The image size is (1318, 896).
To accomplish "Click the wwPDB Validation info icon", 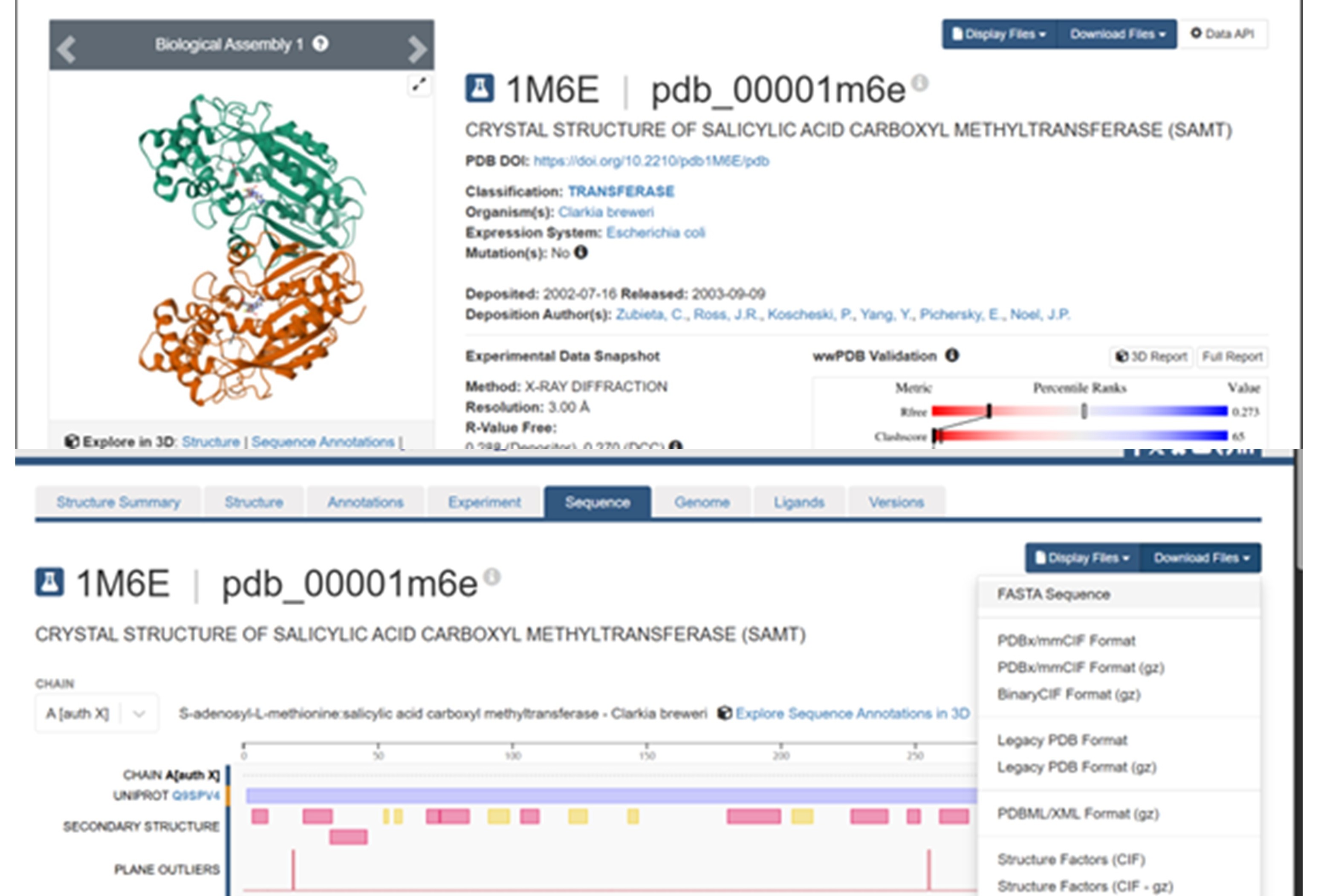I will (952, 356).
